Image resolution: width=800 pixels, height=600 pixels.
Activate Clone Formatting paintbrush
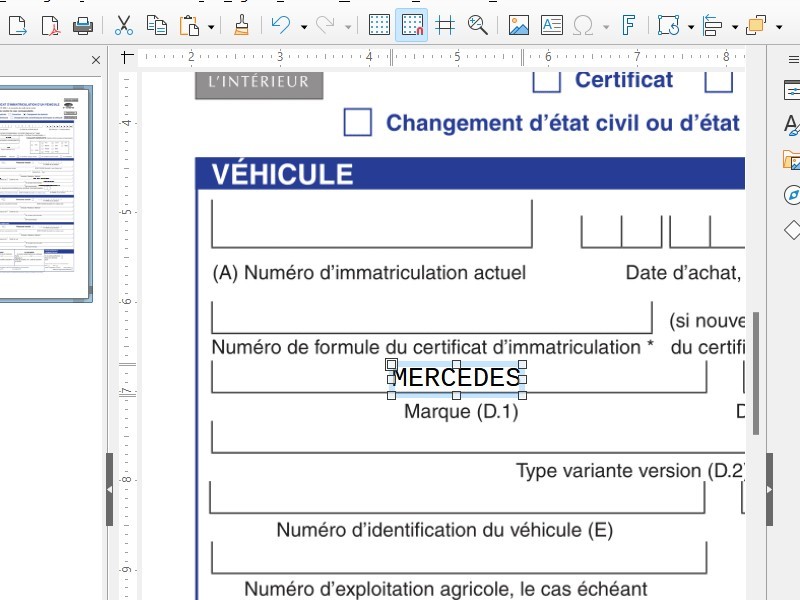pyautogui.click(x=241, y=25)
